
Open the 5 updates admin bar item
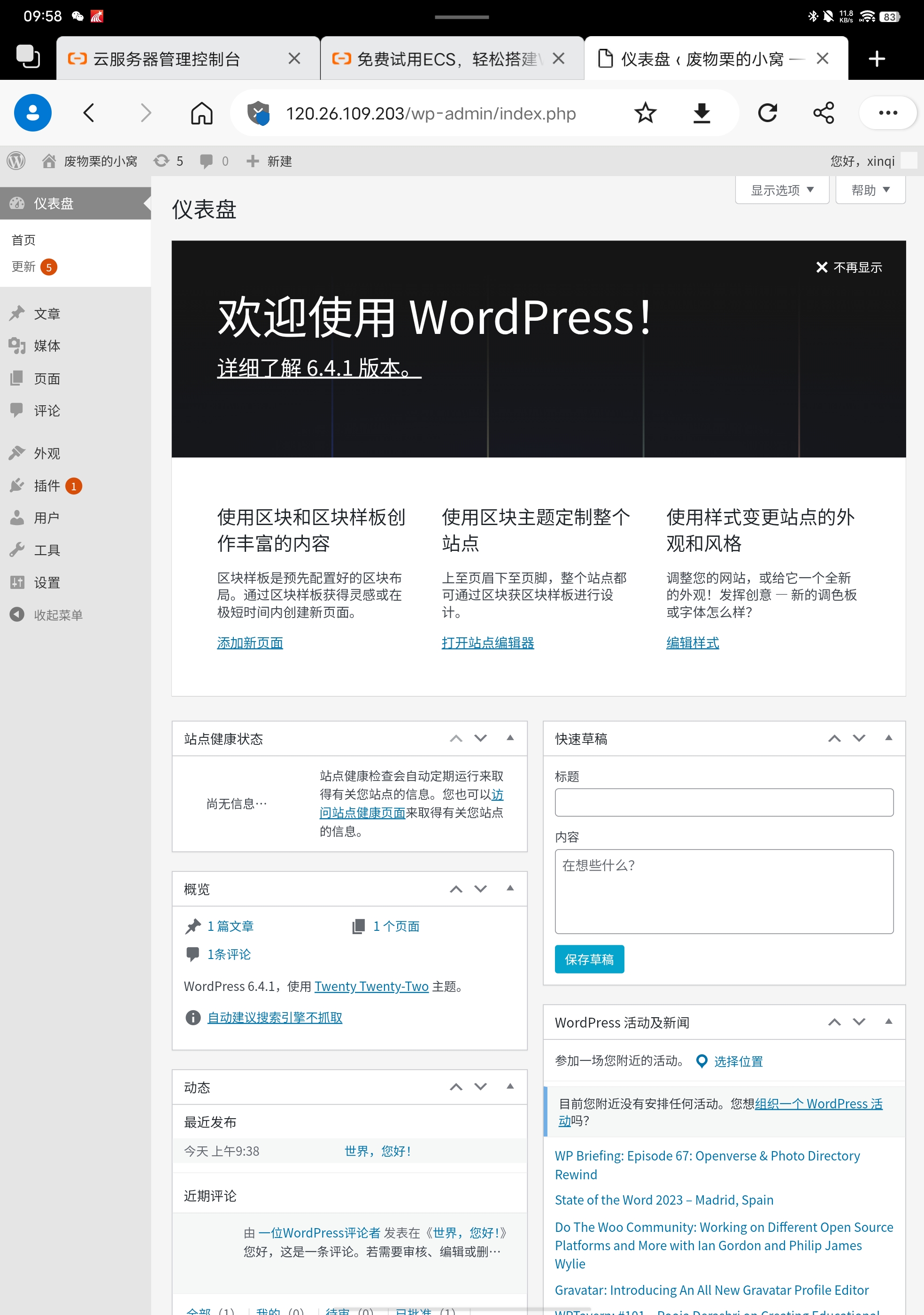pos(168,161)
